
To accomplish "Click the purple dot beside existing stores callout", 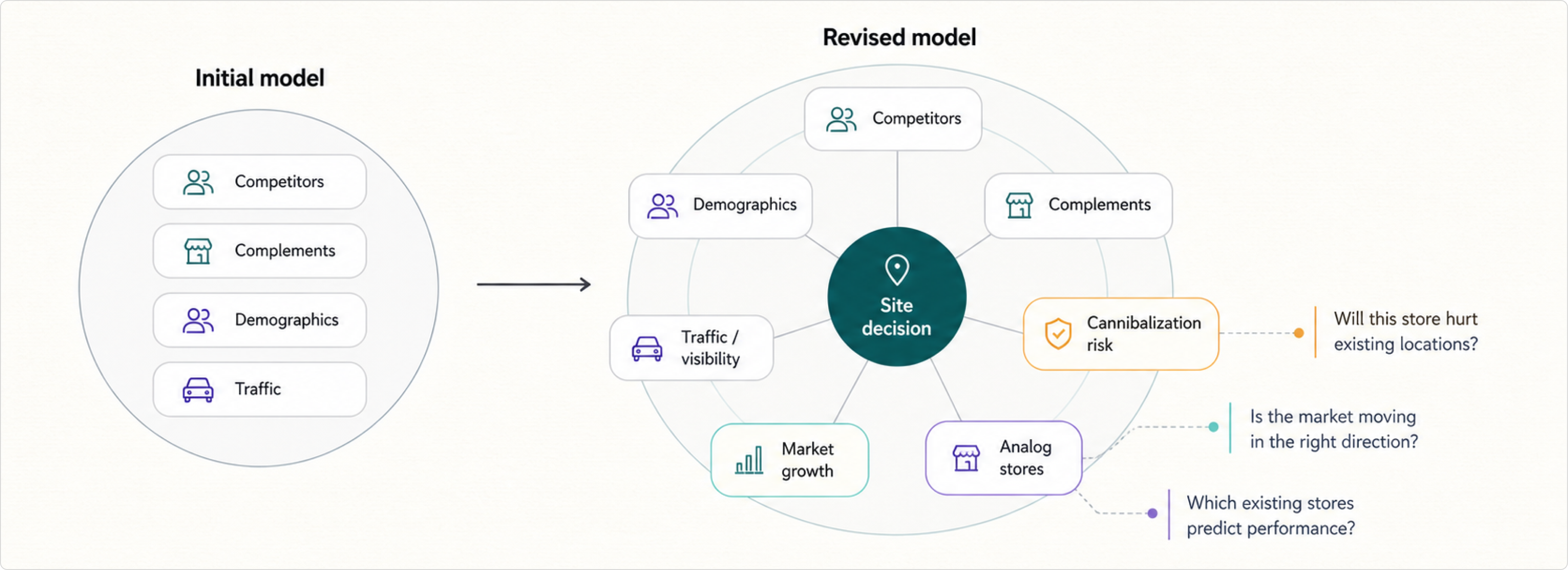I will pos(1151,514).
